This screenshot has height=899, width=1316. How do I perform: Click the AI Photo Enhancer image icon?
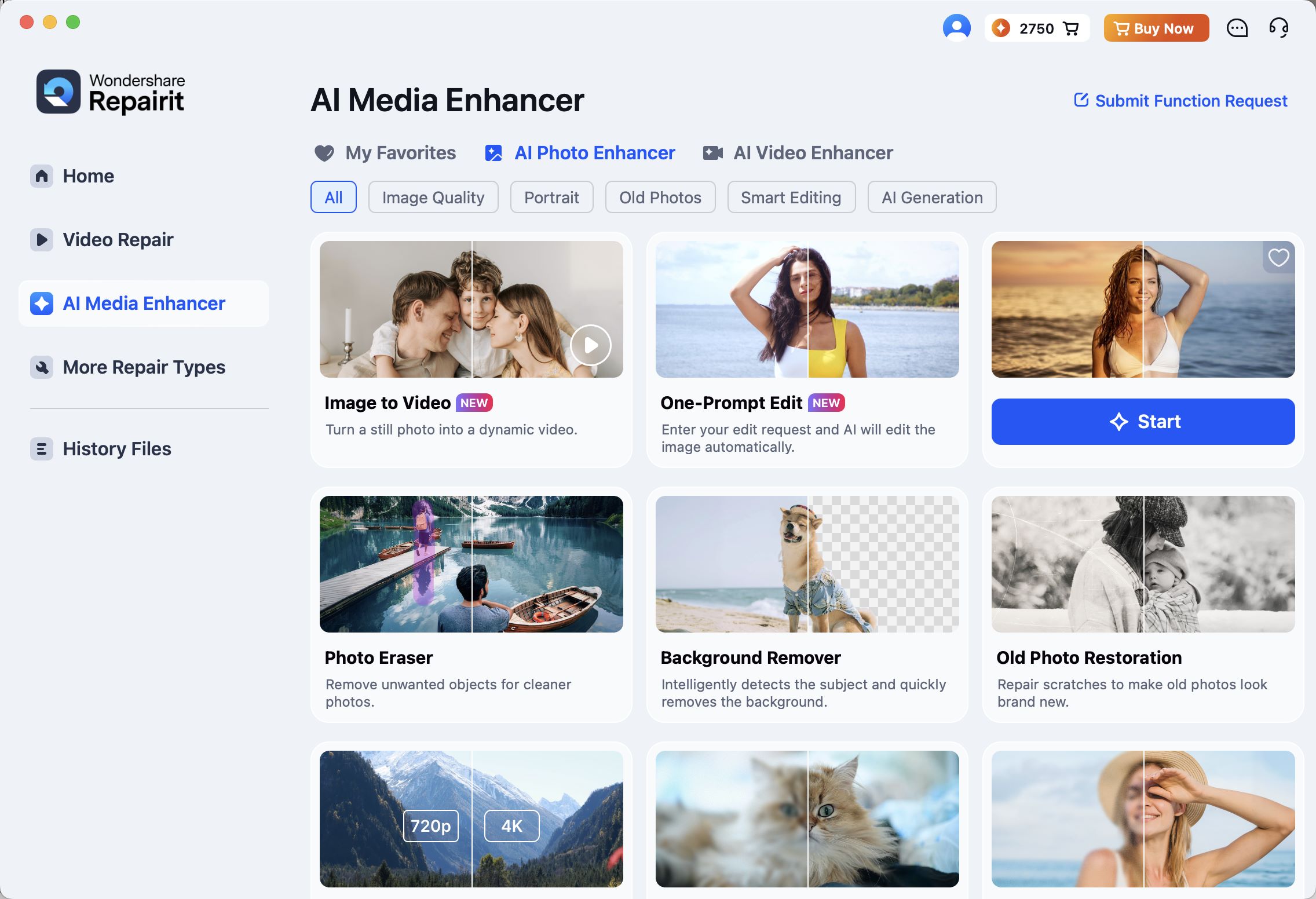point(493,153)
